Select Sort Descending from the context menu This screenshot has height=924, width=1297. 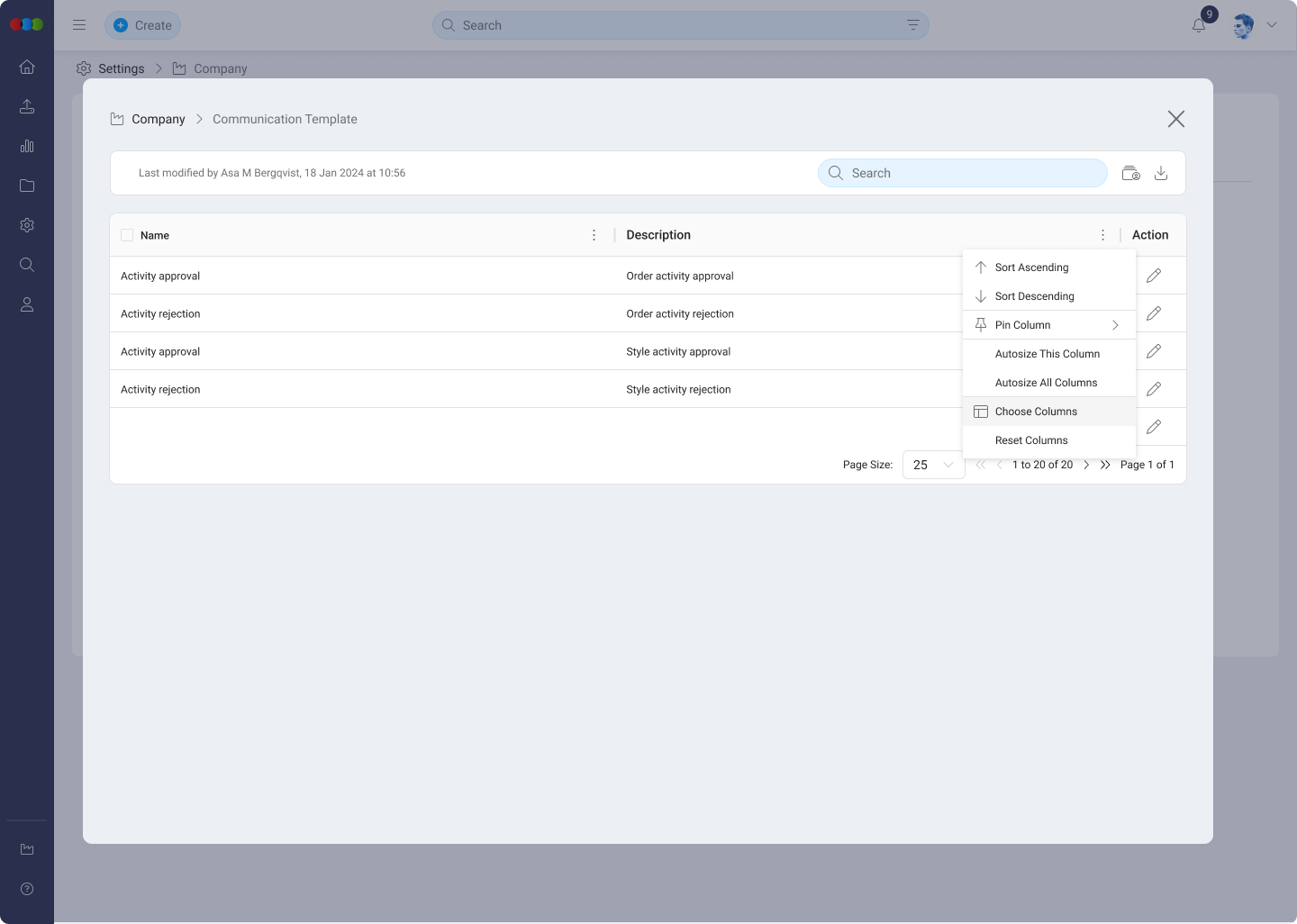1034,296
